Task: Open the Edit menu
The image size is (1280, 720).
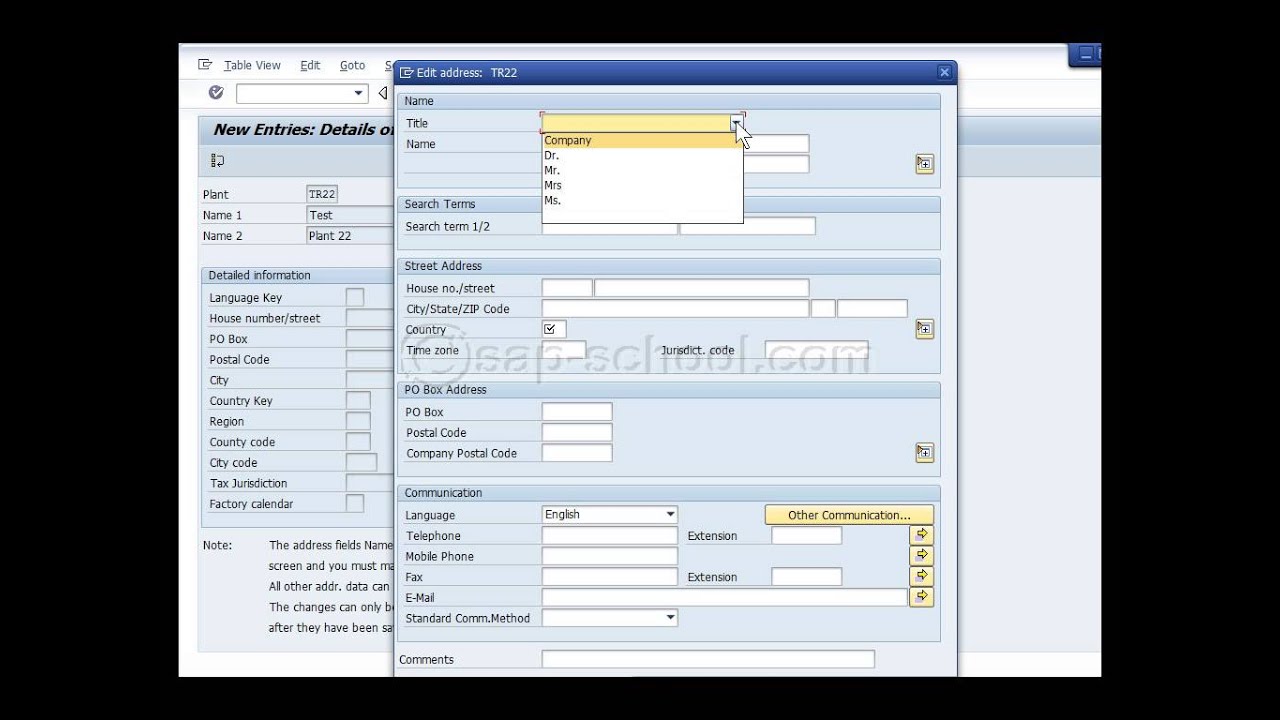Action: (310, 65)
